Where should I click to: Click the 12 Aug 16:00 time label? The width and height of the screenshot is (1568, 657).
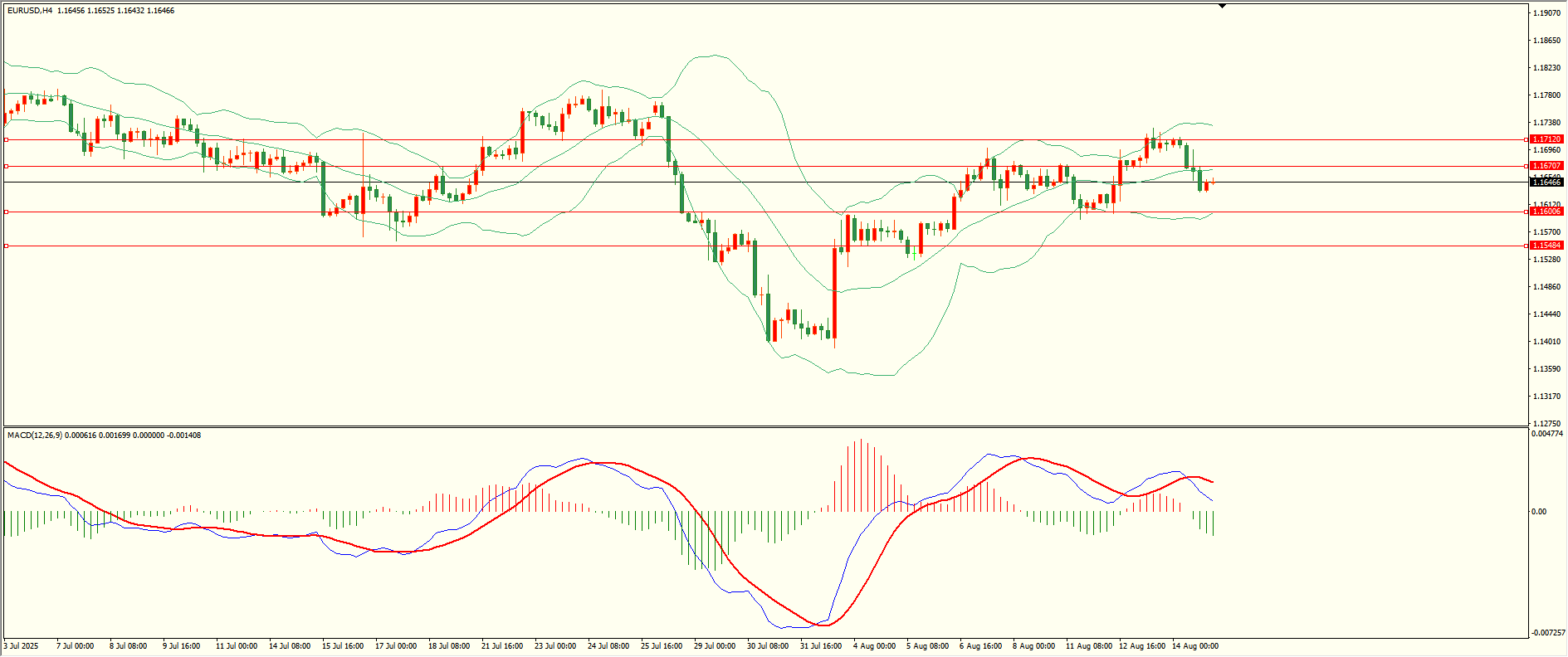tap(1142, 646)
